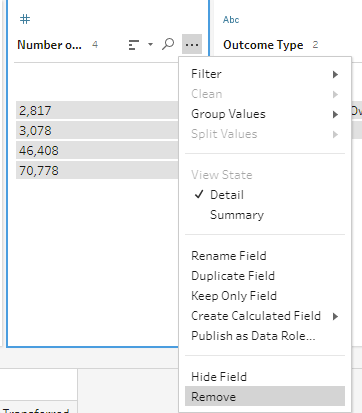
Task: Select the 46,408 value row
Action: [x=97, y=150]
